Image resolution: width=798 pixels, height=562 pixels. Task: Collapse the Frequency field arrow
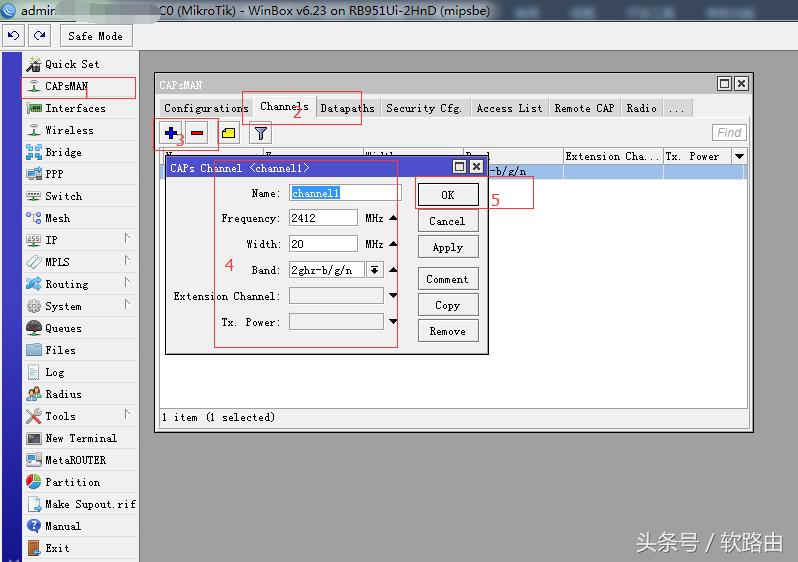click(x=393, y=218)
